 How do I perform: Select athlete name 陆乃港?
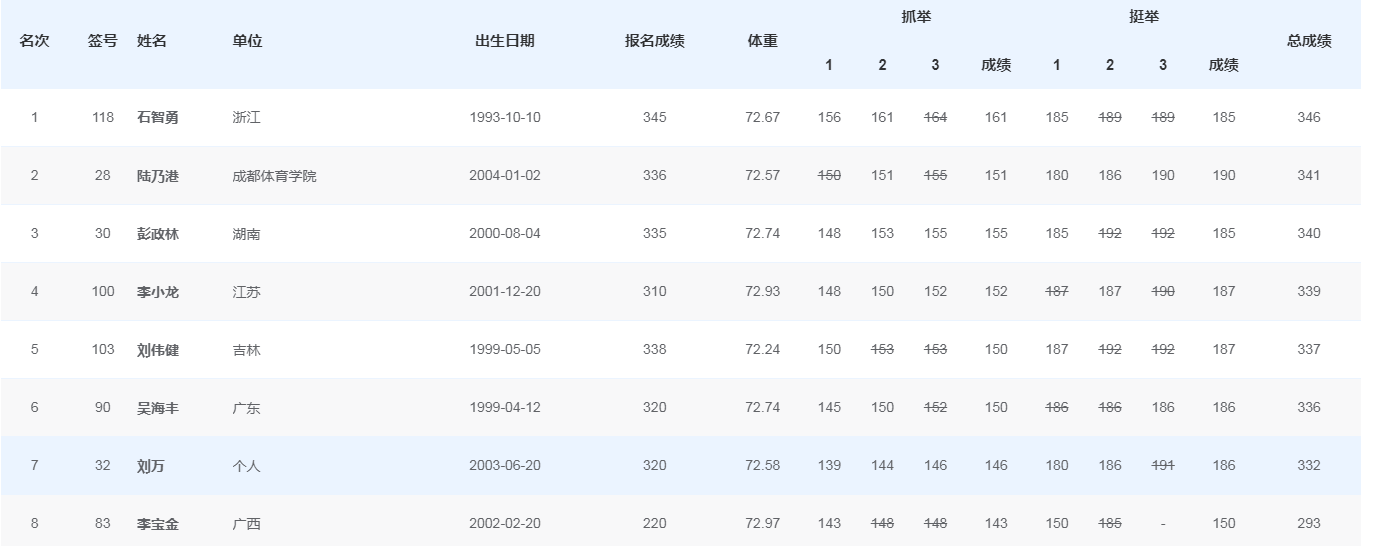[x=158, y=175]
